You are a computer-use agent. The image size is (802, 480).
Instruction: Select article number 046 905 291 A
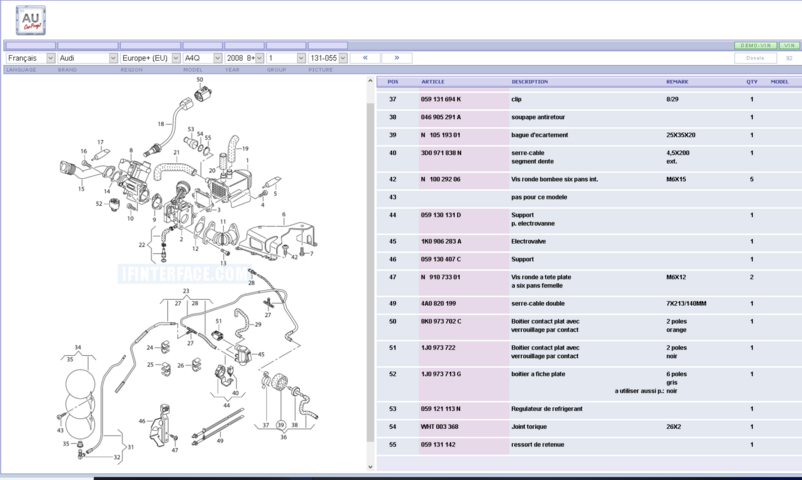(441, 117)
